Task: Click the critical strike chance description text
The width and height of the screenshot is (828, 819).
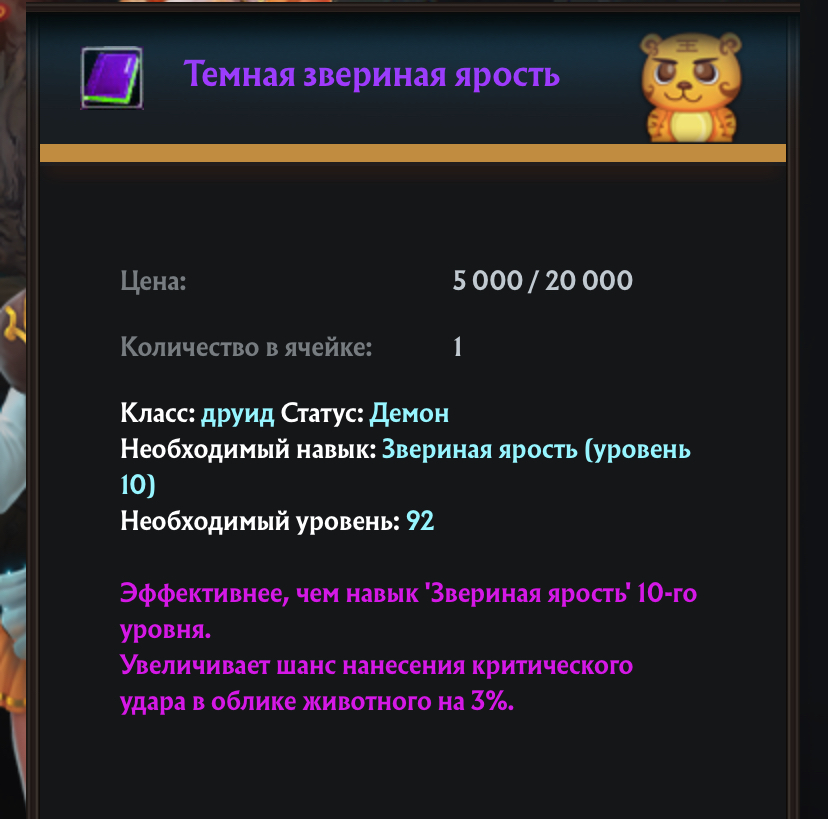Action: [376, 683]
